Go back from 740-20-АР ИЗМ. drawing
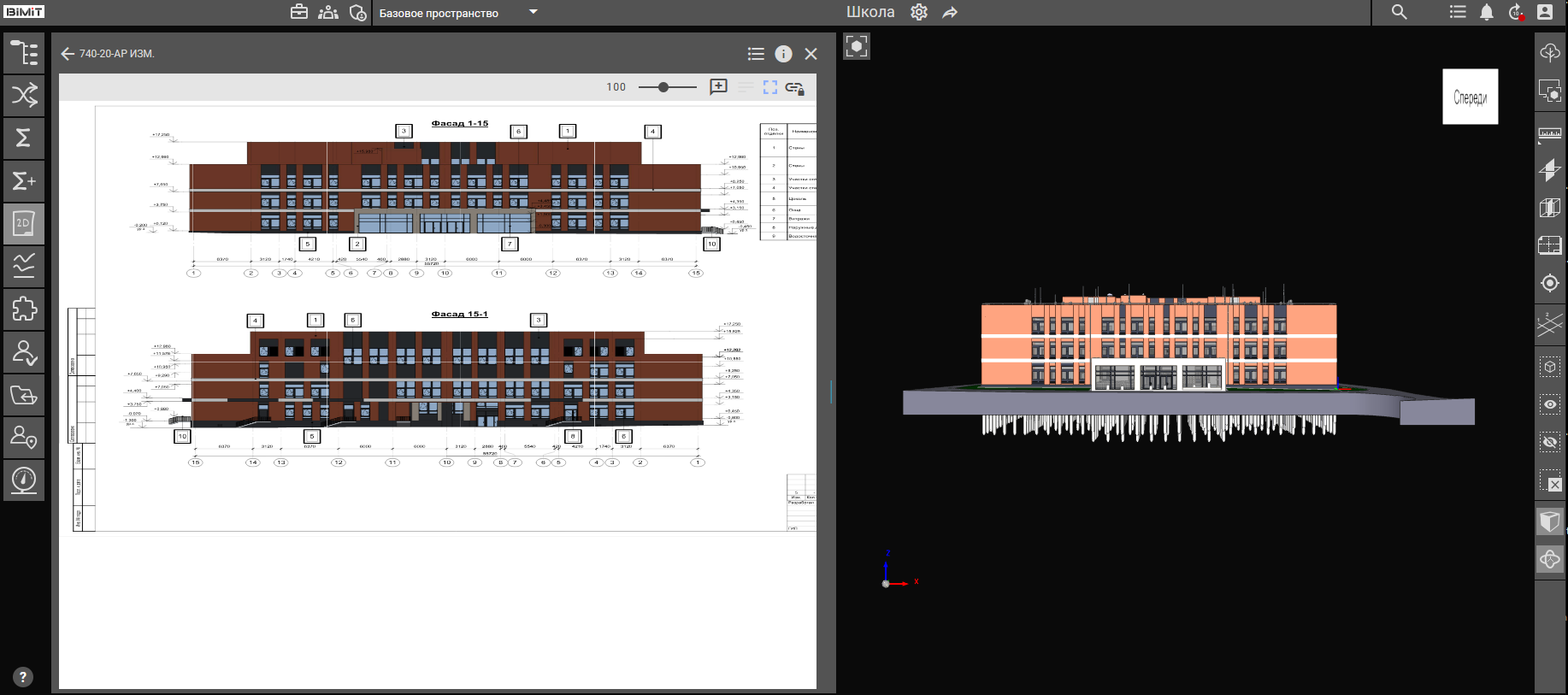 68,54
